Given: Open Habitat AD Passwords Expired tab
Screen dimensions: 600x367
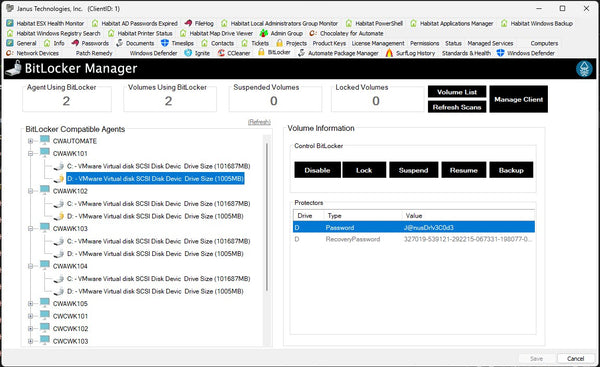Looking at the screenshot, I should pyautogui.click(x=135, y=23).
